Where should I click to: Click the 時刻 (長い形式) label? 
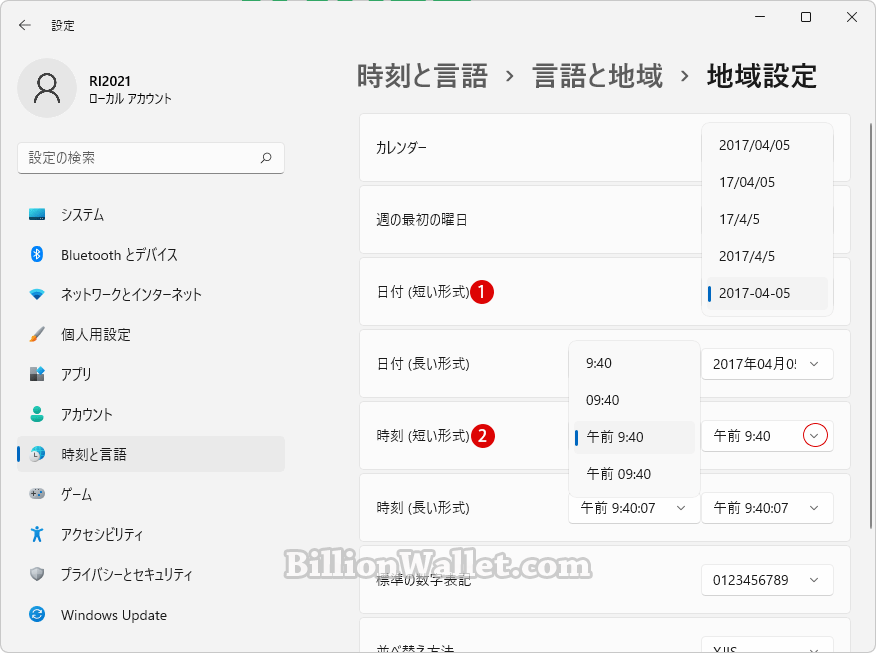[x=423, y=508]
